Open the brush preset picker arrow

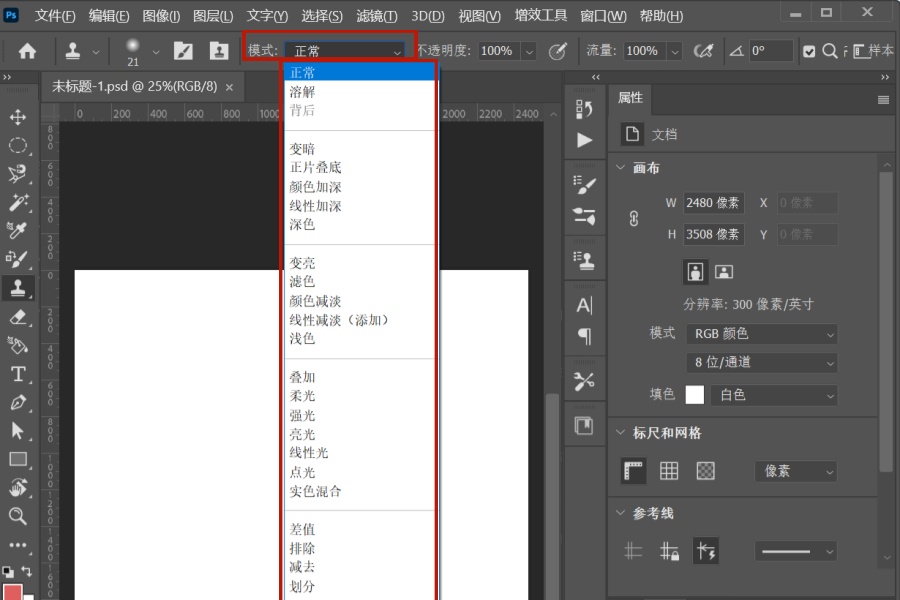(x=156, y=52)
